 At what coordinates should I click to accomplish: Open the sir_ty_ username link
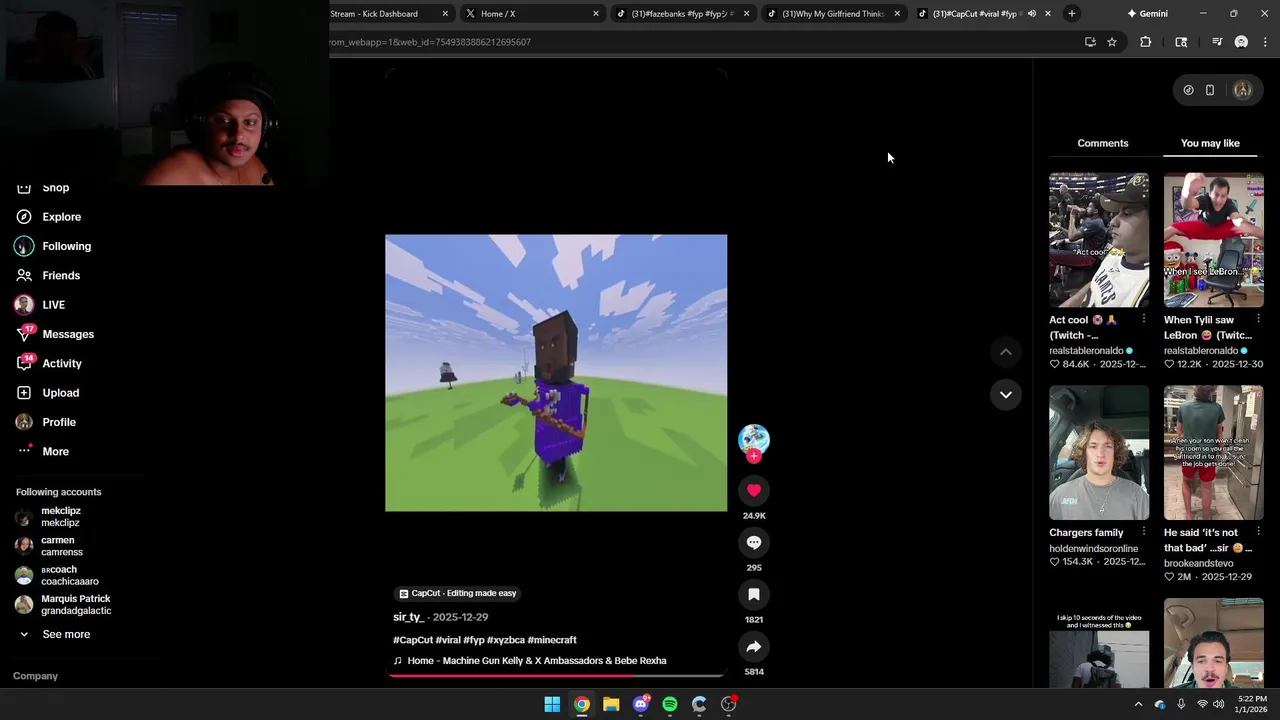click(x=408, y=617)
